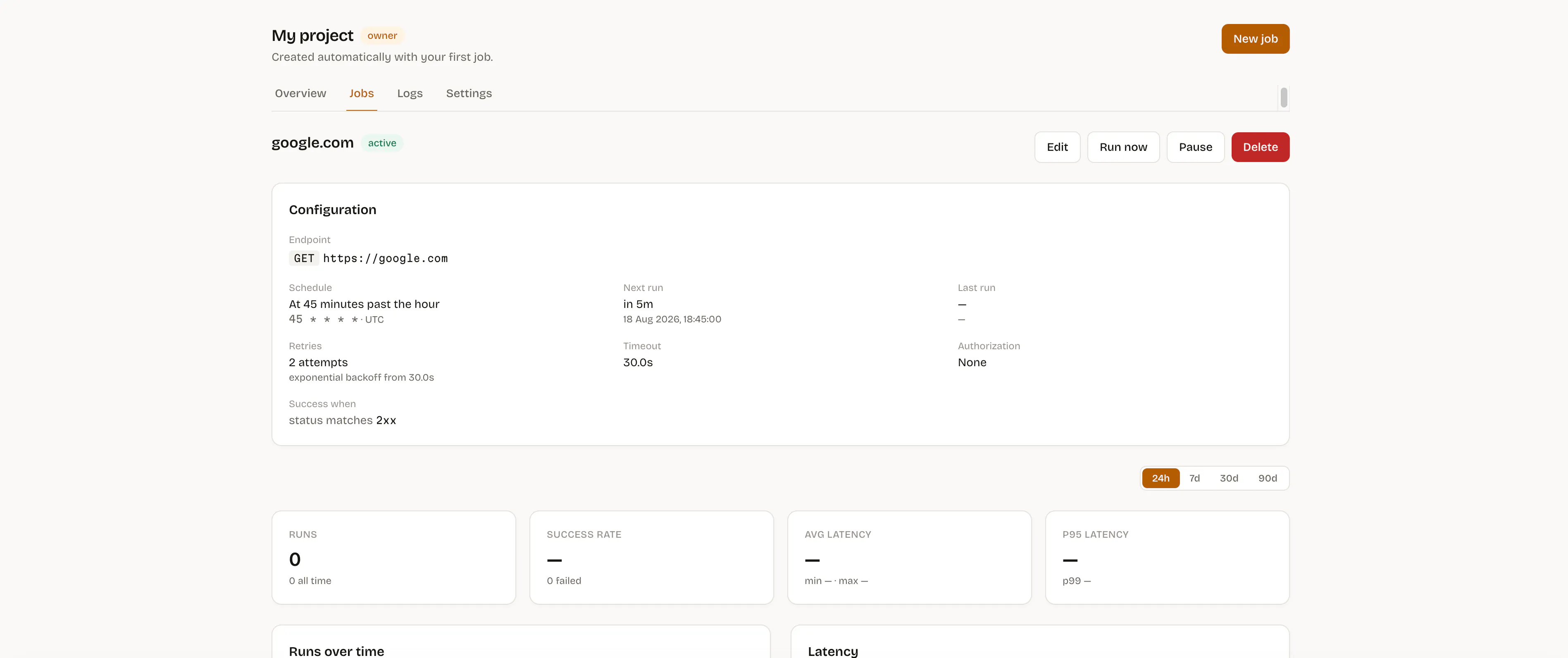Click the scrollbar beside the tabs
Image resolution: width=1568 pixels, height=658 pixels.
[1283, 98]
